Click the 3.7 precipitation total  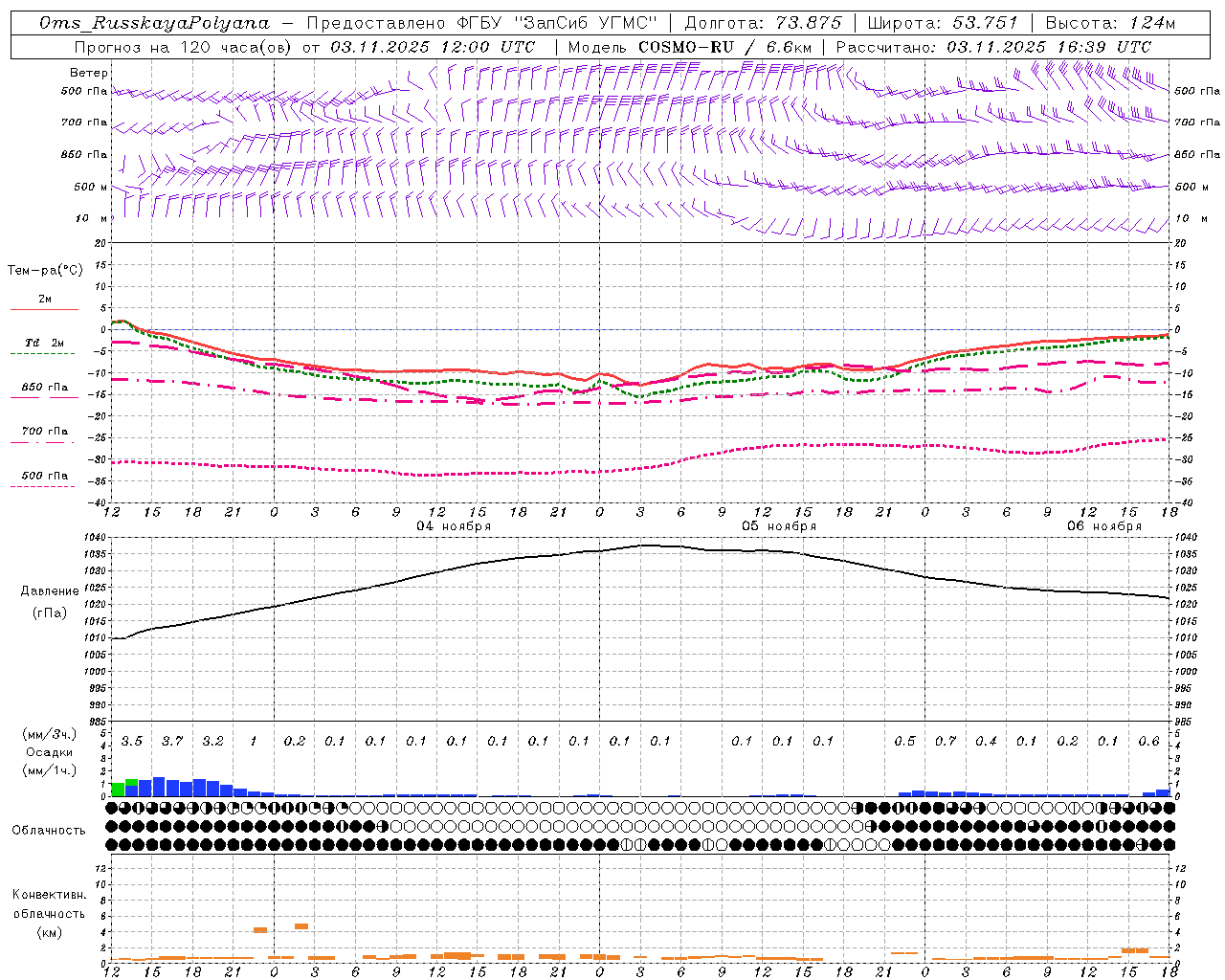tap(172, 742)
